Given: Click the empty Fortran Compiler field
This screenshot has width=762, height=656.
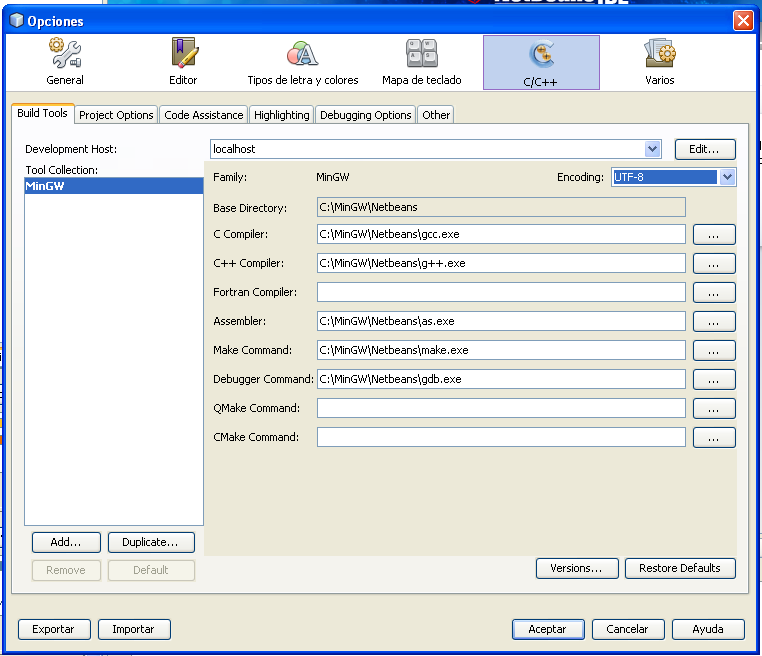Looking at the screenshot, I should click(x=501, y=292).
